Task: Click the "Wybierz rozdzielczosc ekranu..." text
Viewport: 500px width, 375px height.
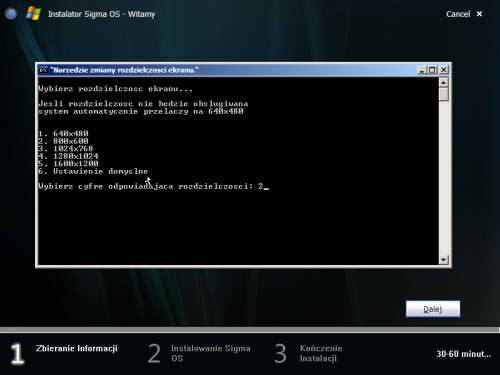Action: click(115, 89)
